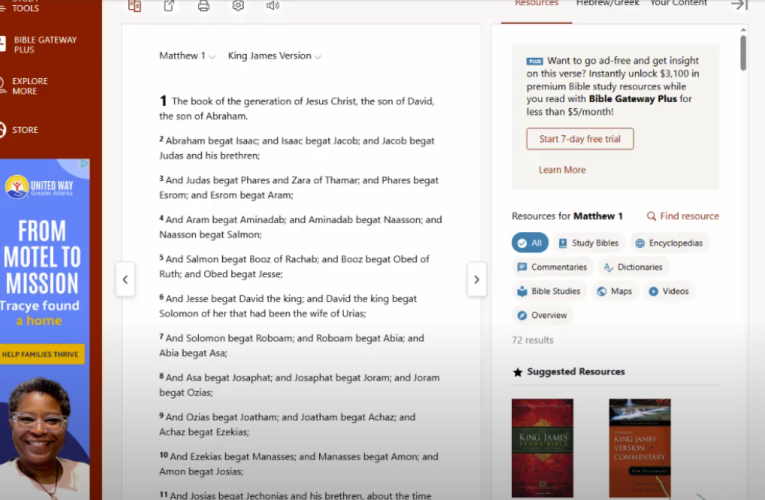Click verse 11 'And Josias begat Jechonias'
The height and width of the screenshot is (500, 765).
click(x=295, y=495)
